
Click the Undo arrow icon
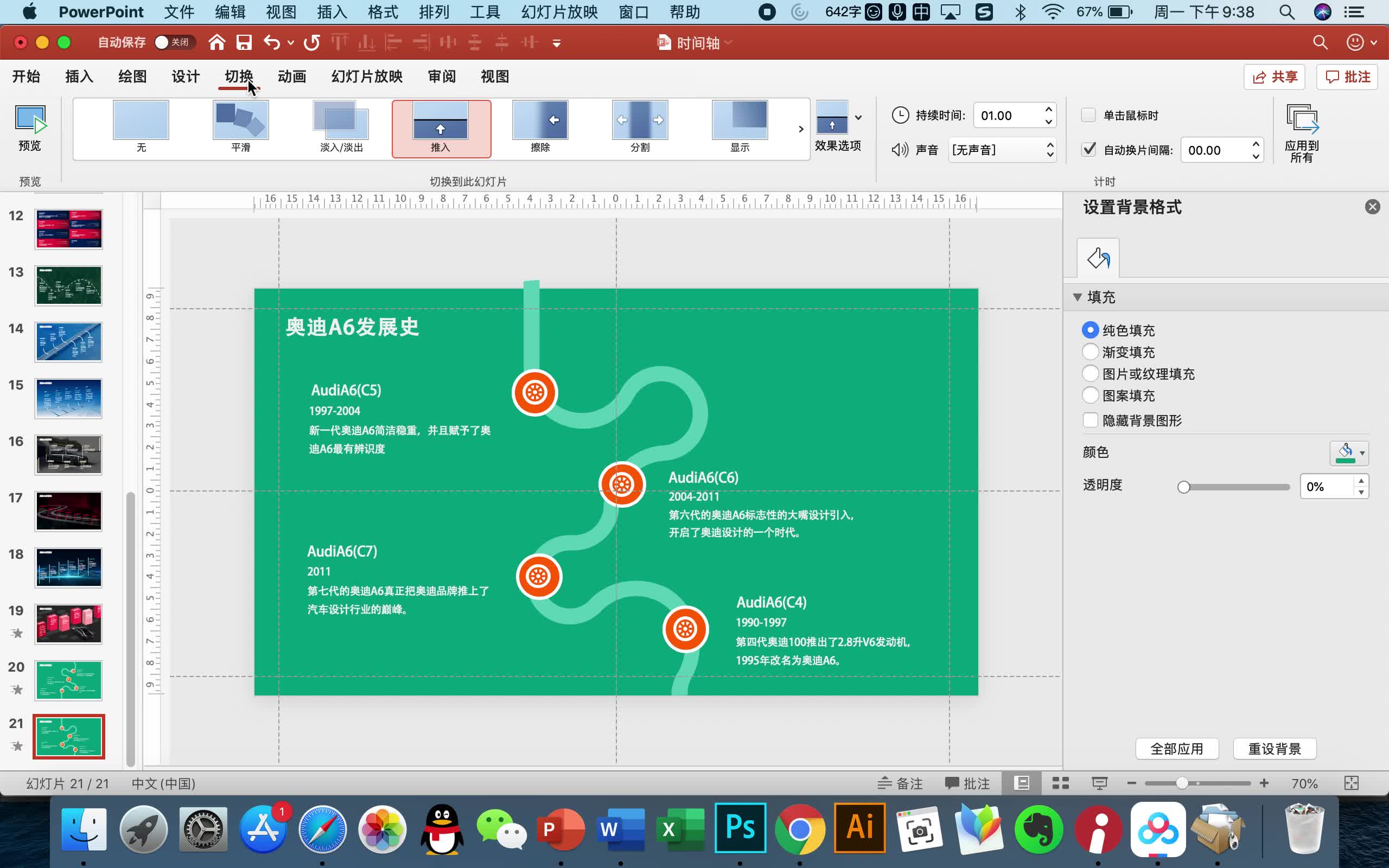pyautogui.click(x=272, y=42)
